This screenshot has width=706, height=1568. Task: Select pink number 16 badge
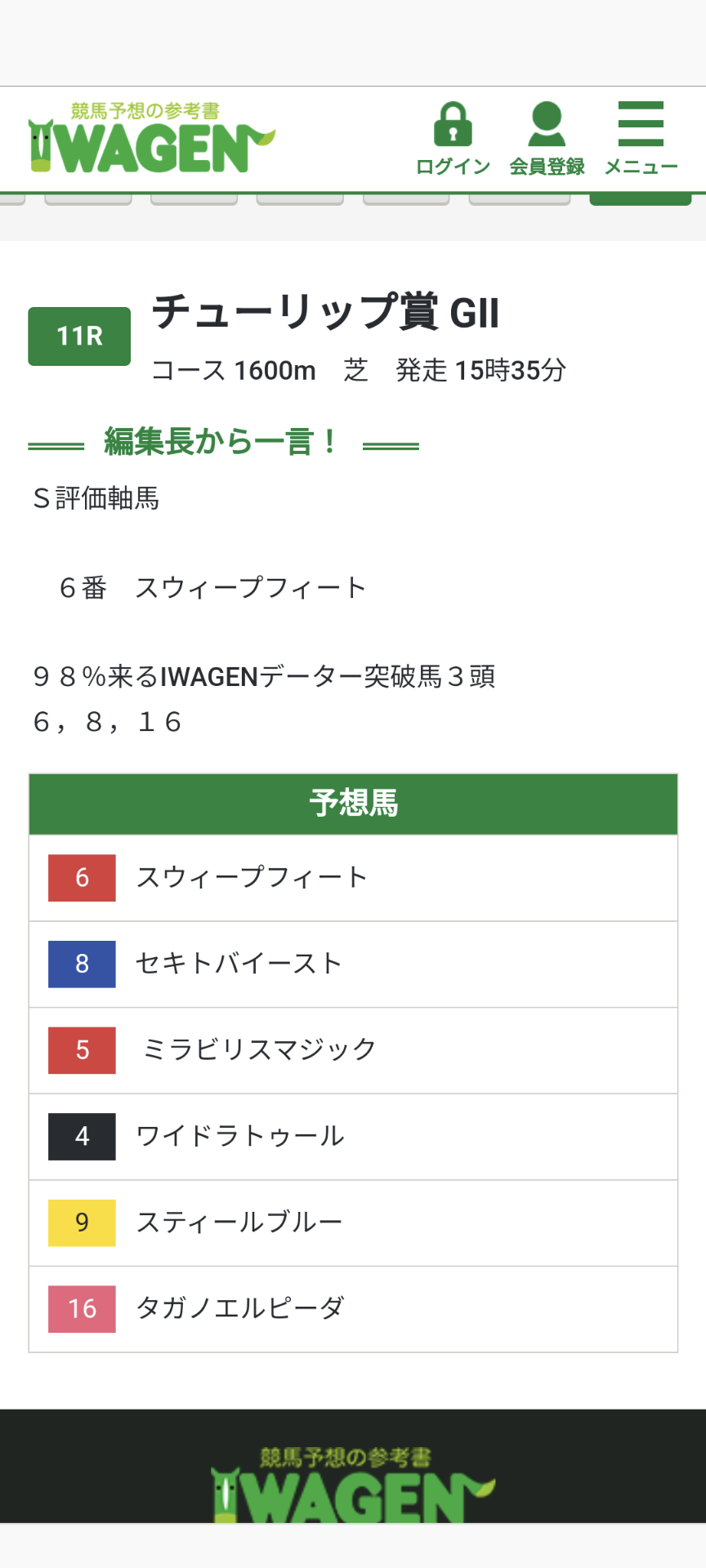coord(82,1309)
